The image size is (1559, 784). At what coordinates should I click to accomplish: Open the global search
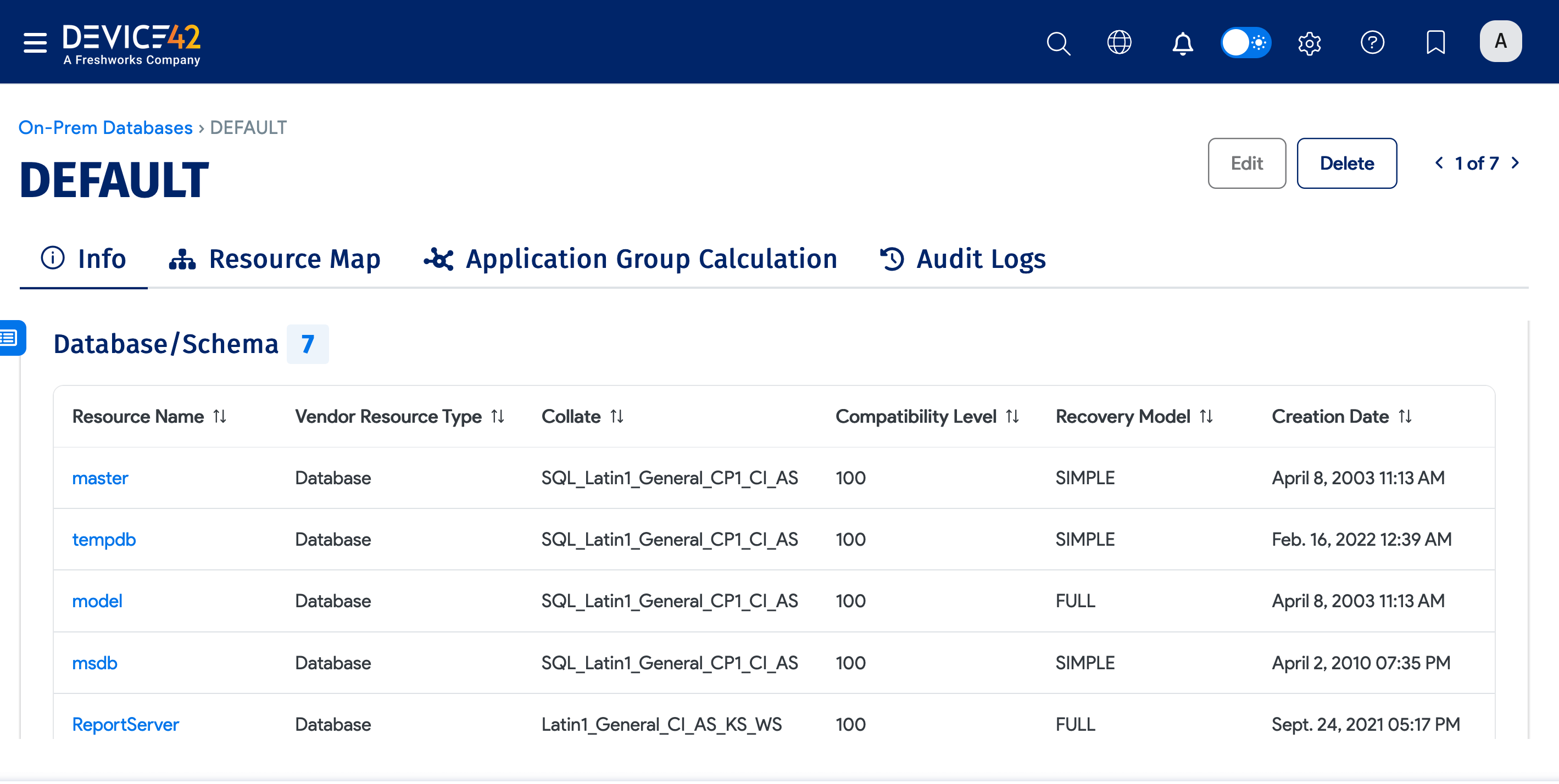1058,42
